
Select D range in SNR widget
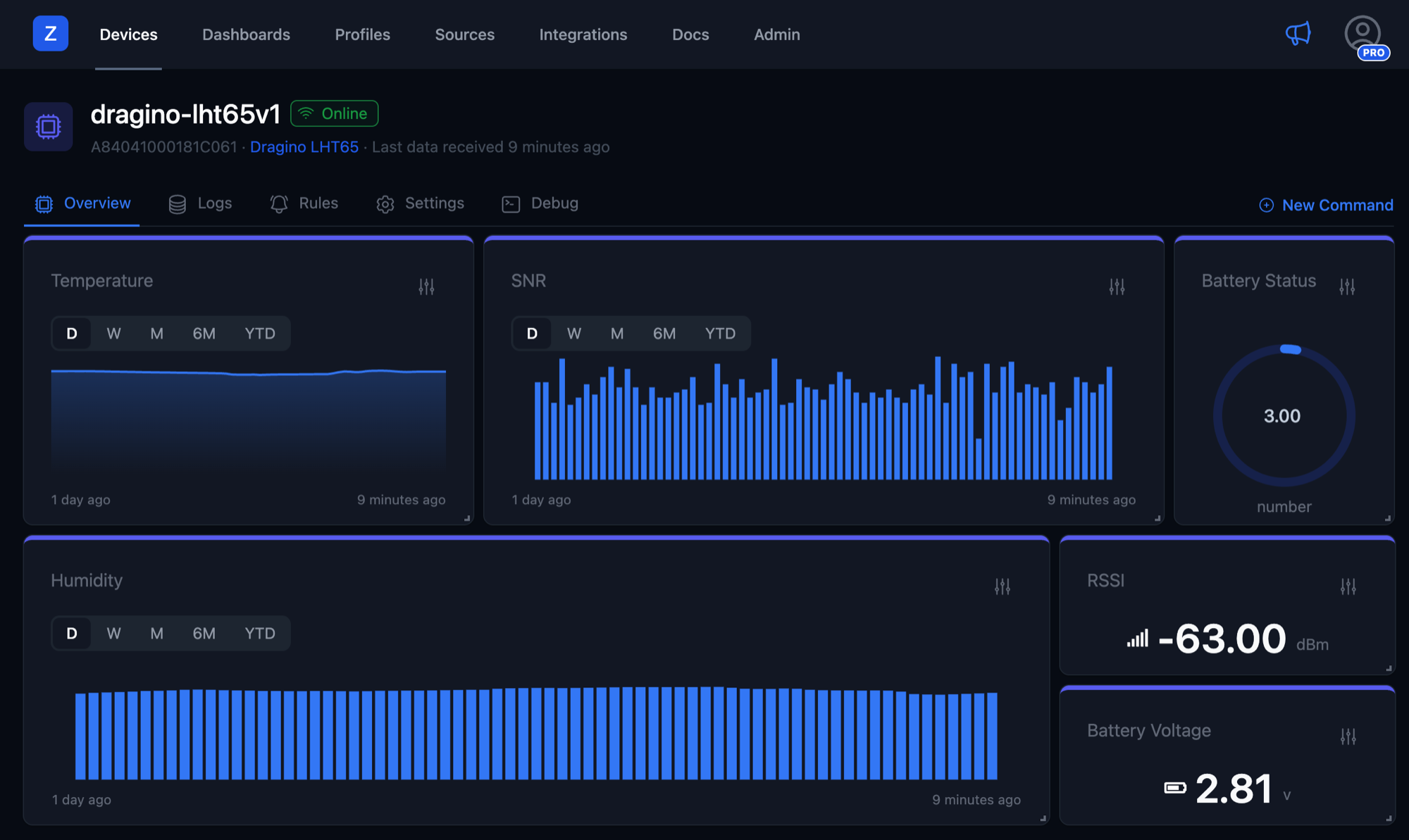[532, 334]
